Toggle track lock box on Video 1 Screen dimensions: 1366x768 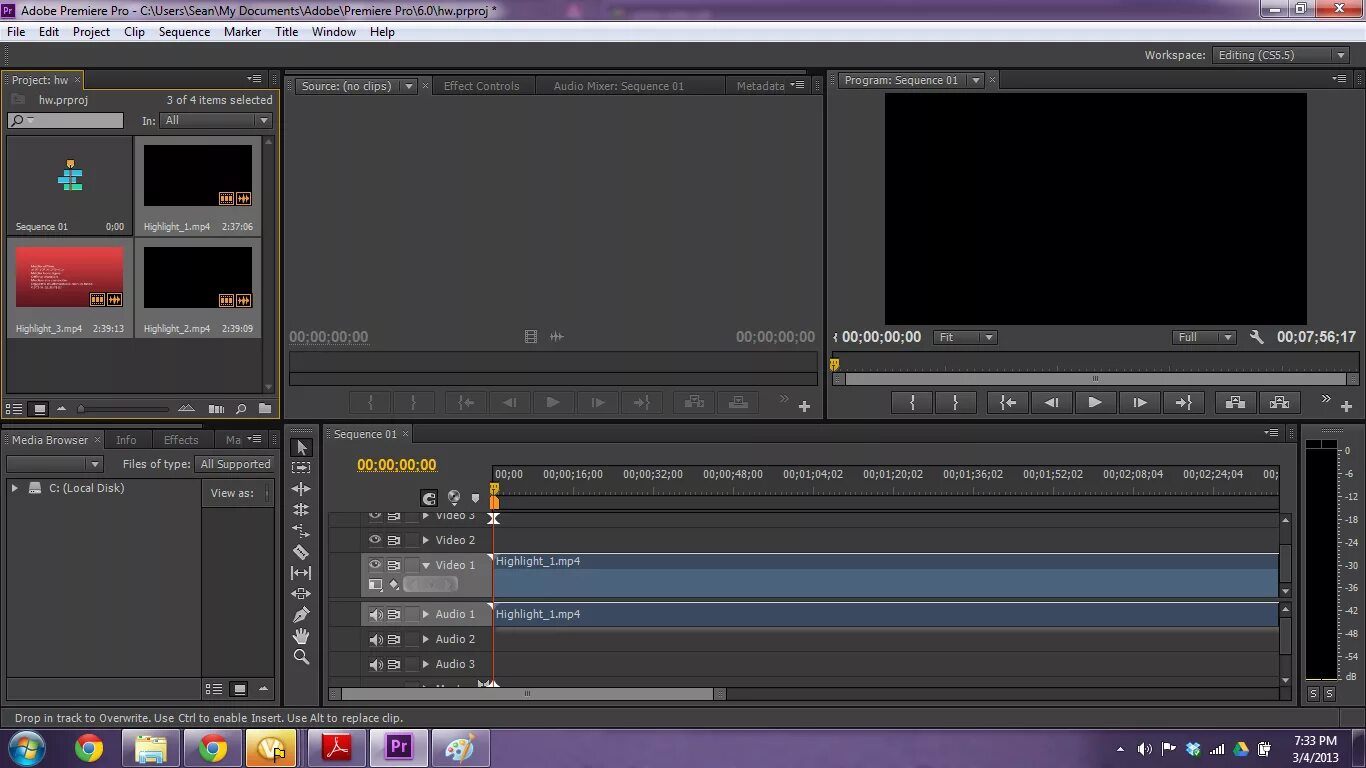[x=411, y=564]
